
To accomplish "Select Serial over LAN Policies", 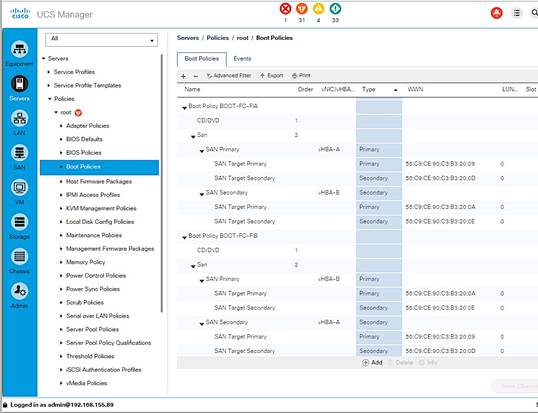I will pyautogui.click(x=97, y=316).
